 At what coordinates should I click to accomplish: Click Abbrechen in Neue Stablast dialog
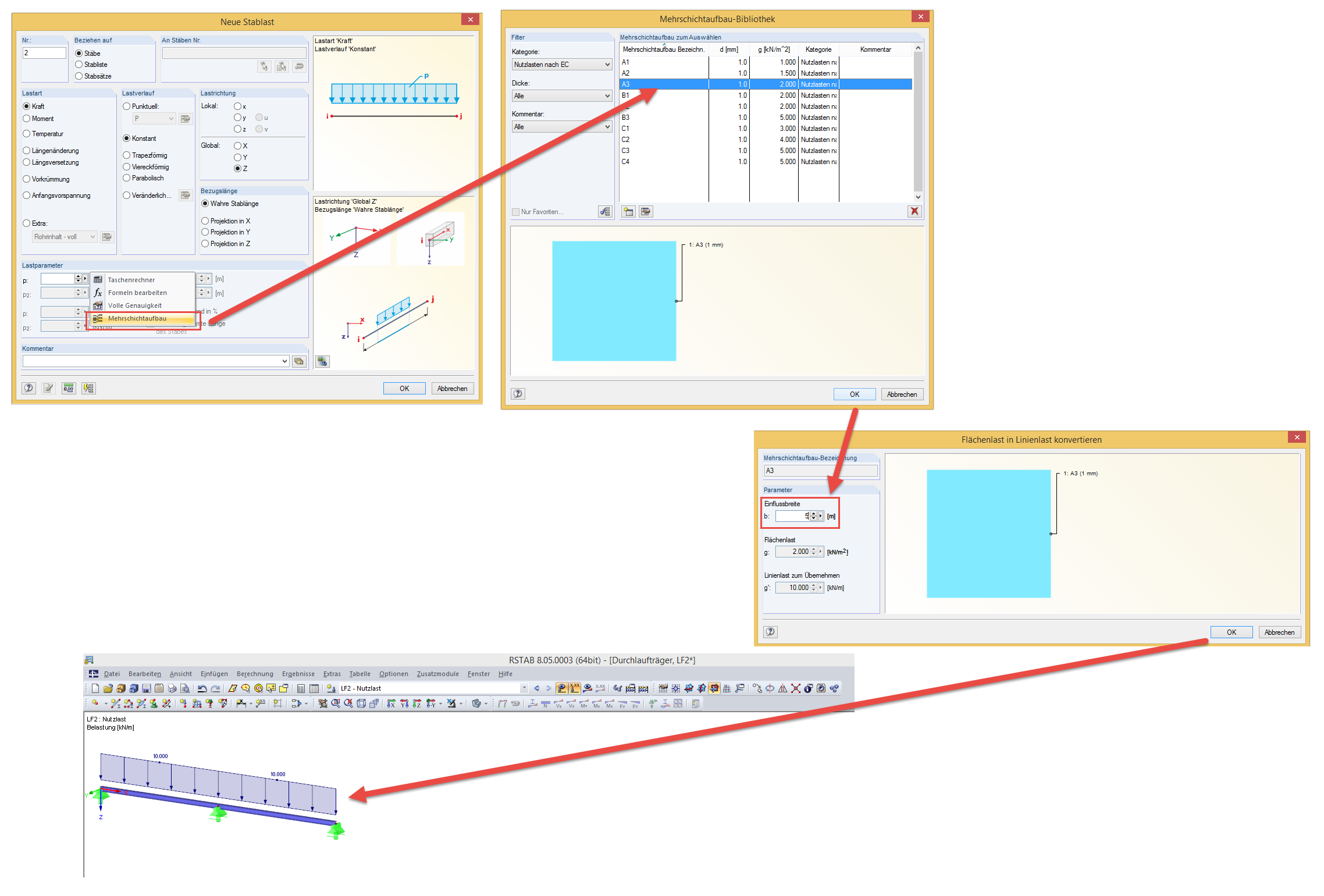coord(453,389)
